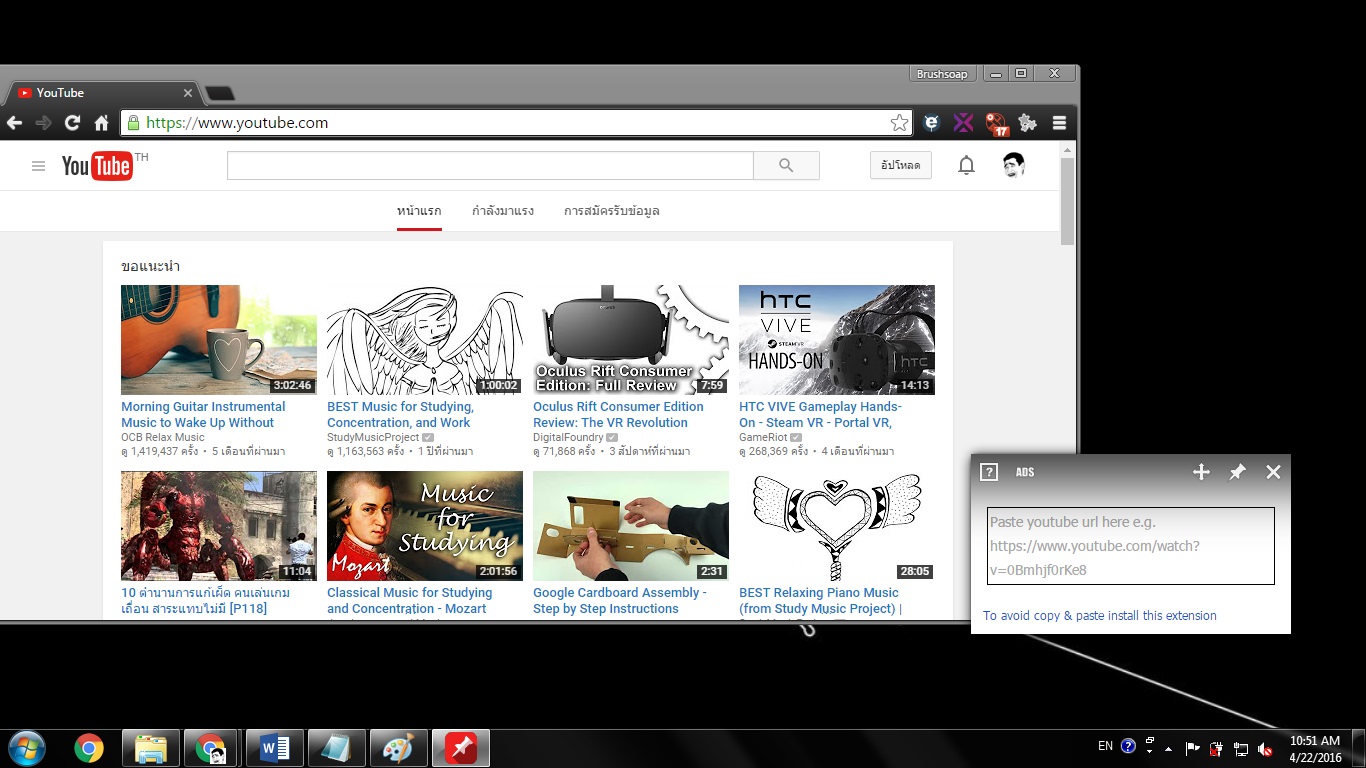
Task: Open the network icon in system tray
Action: pyautogui.click(x=1241, y=748)
